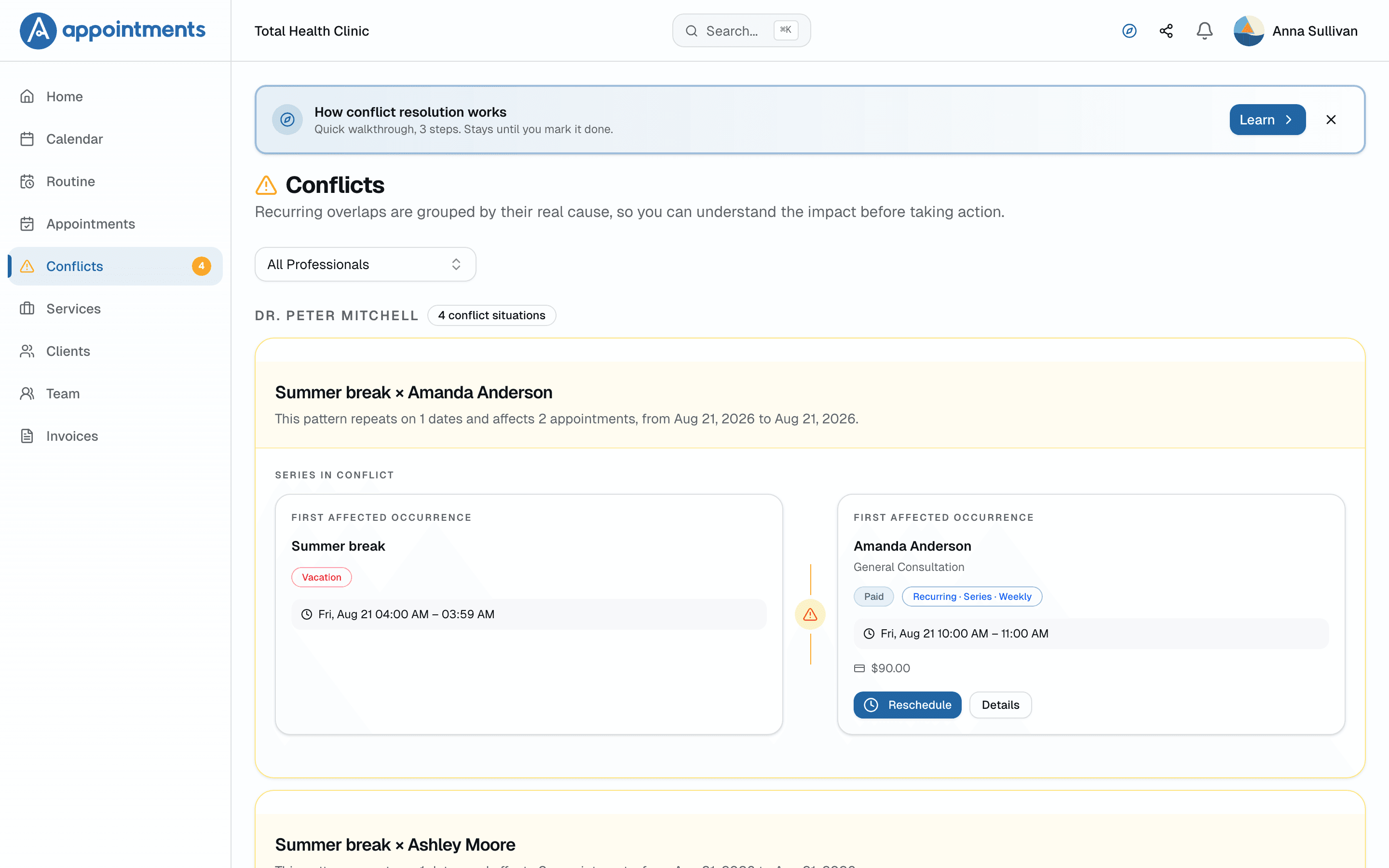Click the share icon in header
Screen dimensions: 1389x868
pyautogui.click(x=1166, y=31)
